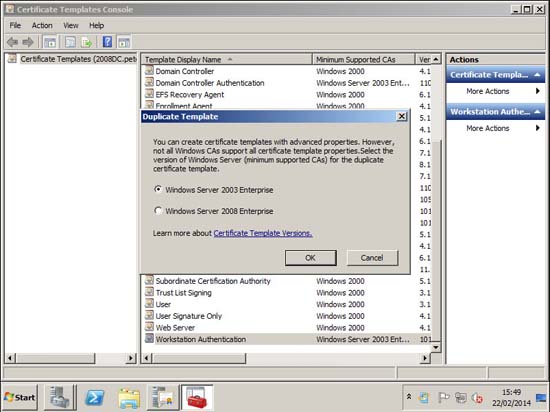This screenshot has height=412, width=550.
Task: Click the Back arrow toolbar icon
Action: (13, 42)
